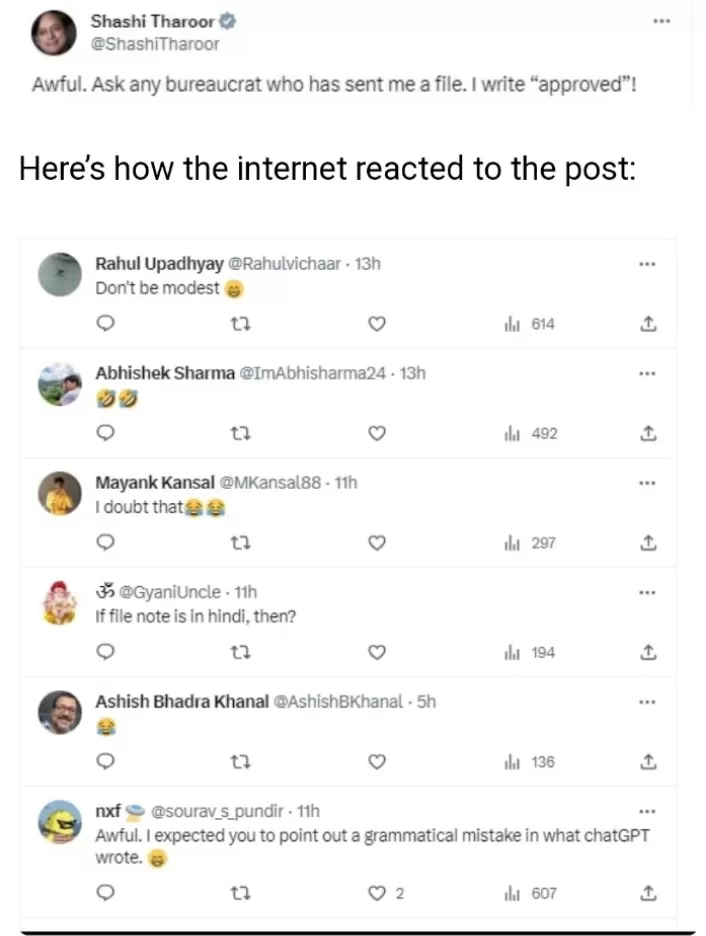This screenshot has width=706, height=936.
Task: Retweet Abhishek Sharma's emoji reply
Action: 238,434
